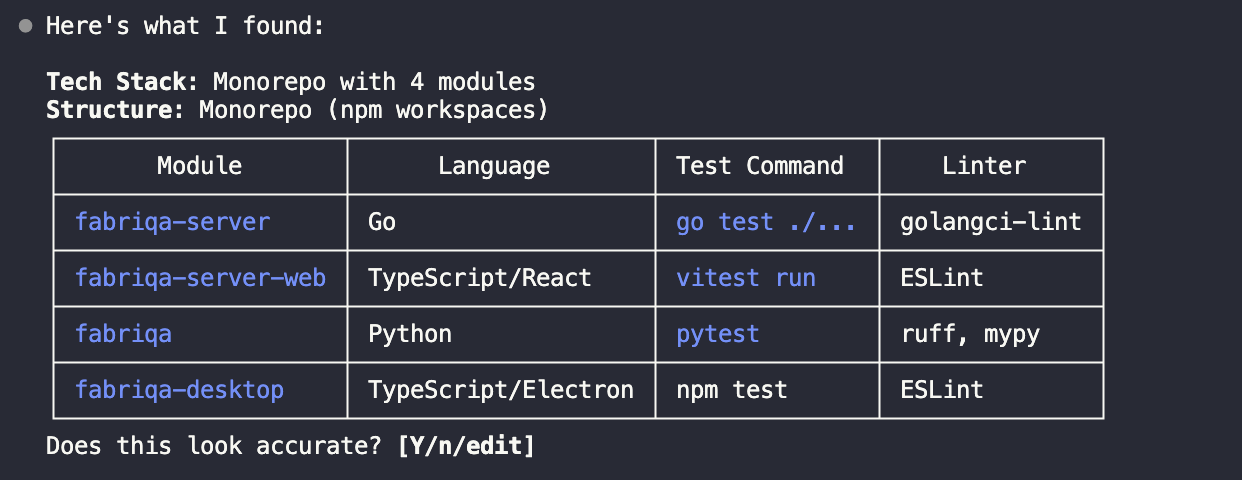The height and width of the screenshot is (480, 1242).
Task: Select the Test Command column header
Action: 760,165
